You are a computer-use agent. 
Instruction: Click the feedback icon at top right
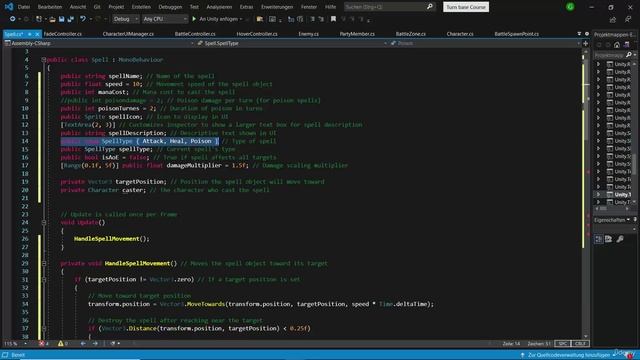coord(628,19)
